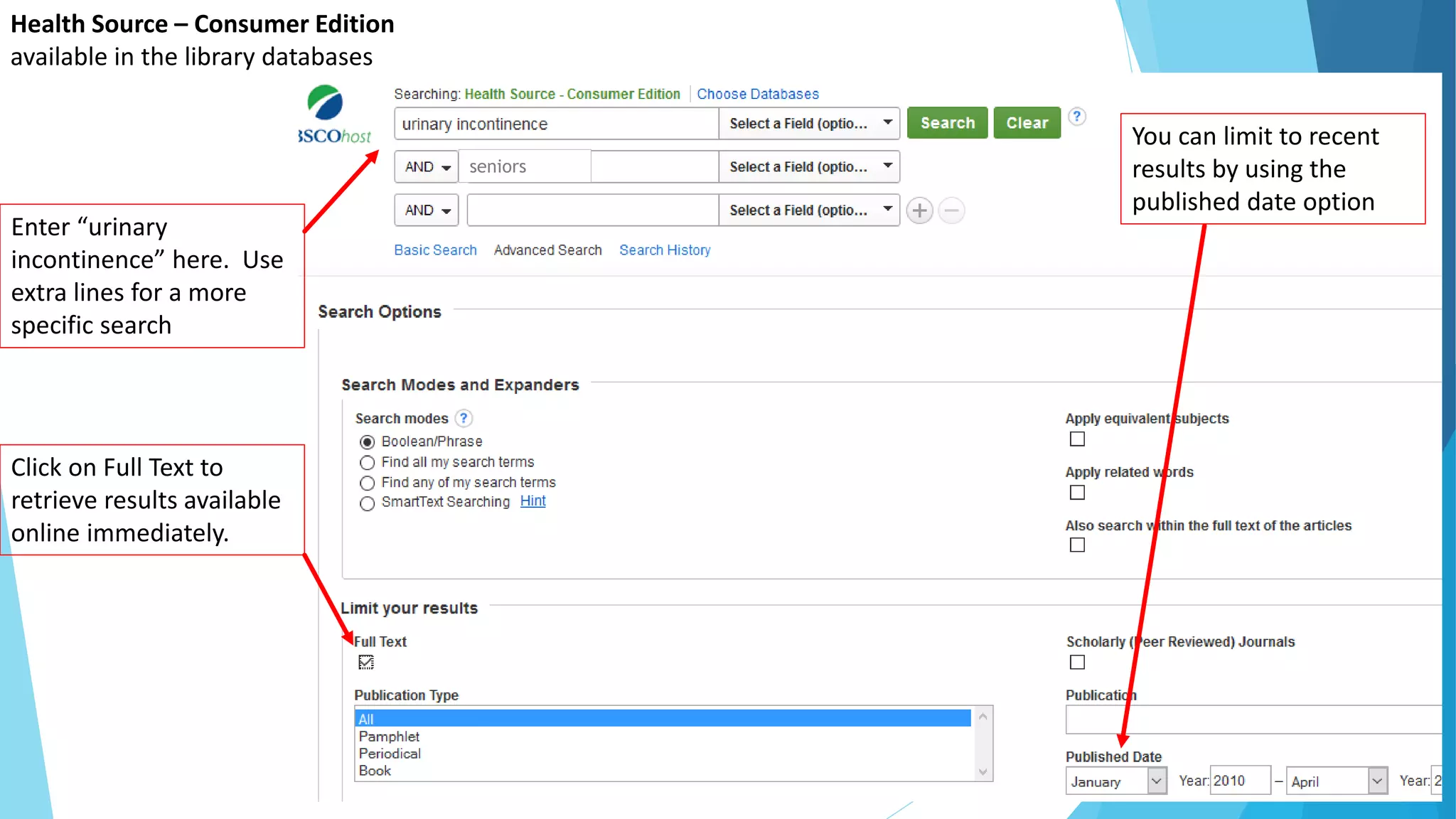Open help icon beside Clear button
Screen dimensions: 1456x819
coord(1077,117)
